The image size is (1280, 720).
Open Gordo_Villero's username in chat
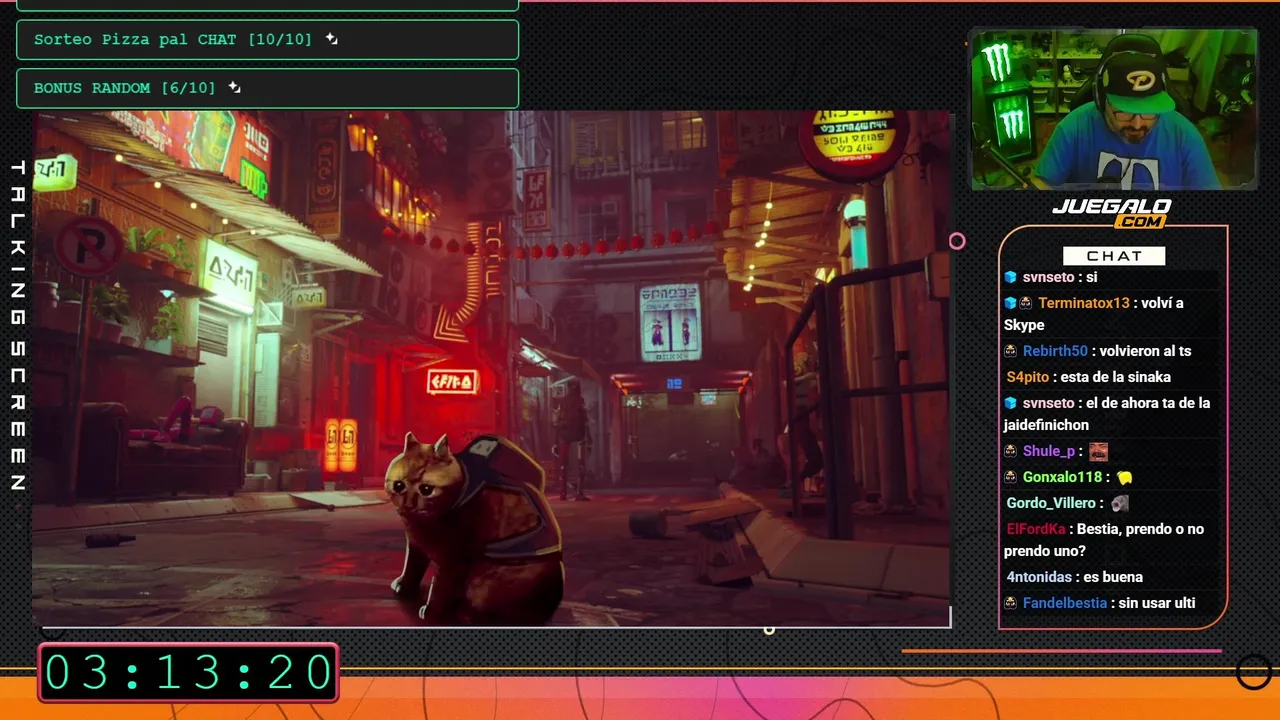coord(1051,503)
